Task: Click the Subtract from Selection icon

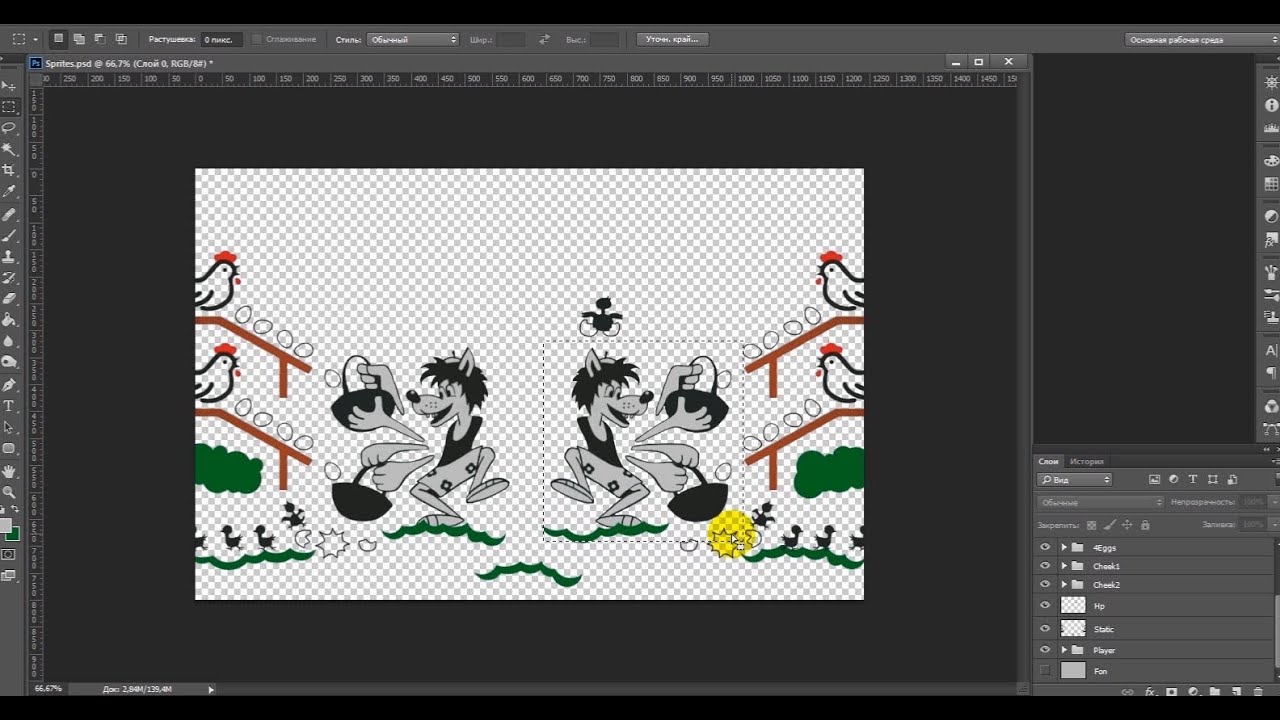Action: coord(100,39)
